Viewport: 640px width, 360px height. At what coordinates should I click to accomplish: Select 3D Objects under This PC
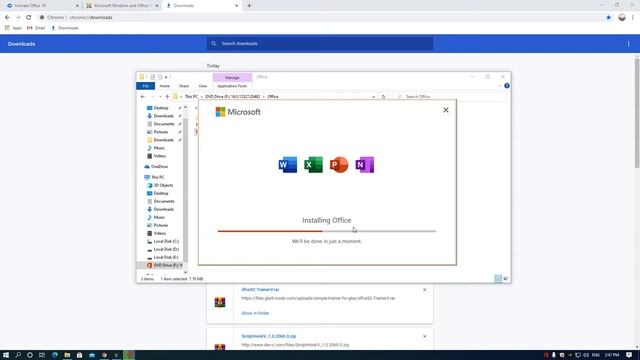(x=163, y=185)
